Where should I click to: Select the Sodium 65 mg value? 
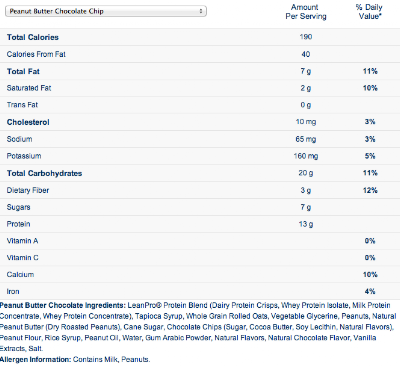[306, 139]
